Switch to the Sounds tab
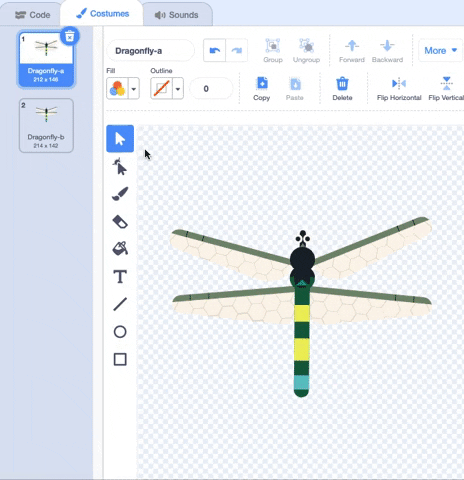The height and width of the screenshot is (480, 464). (x=177, y=15)
